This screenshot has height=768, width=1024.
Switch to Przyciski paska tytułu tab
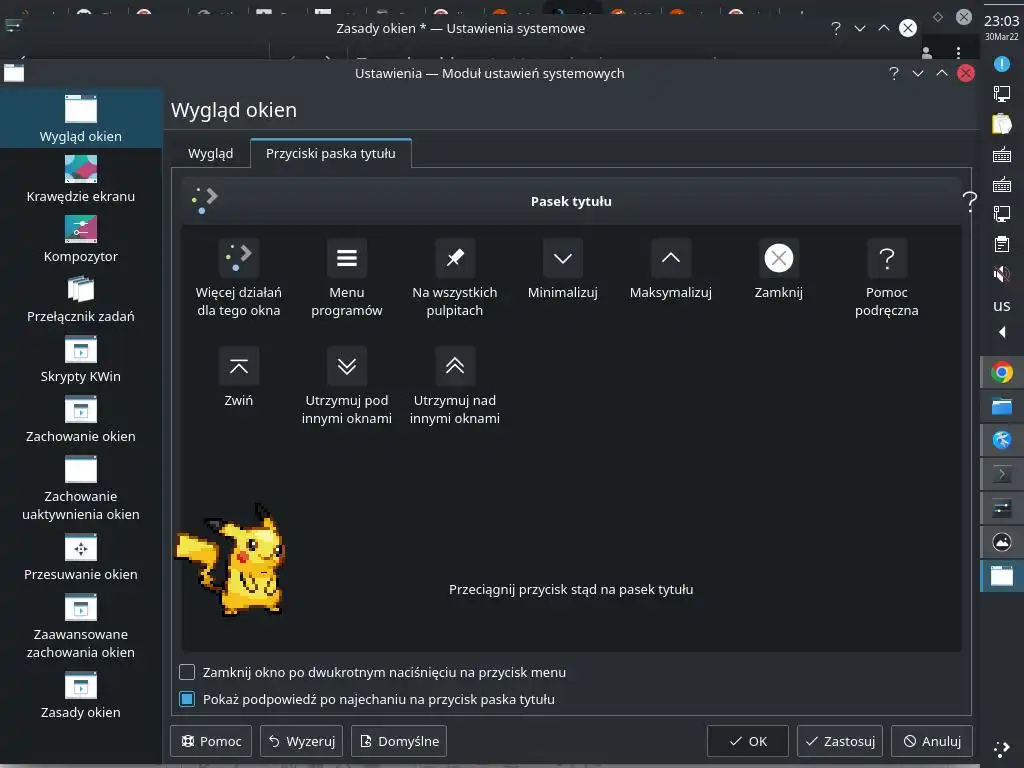[x=330, y=153]
